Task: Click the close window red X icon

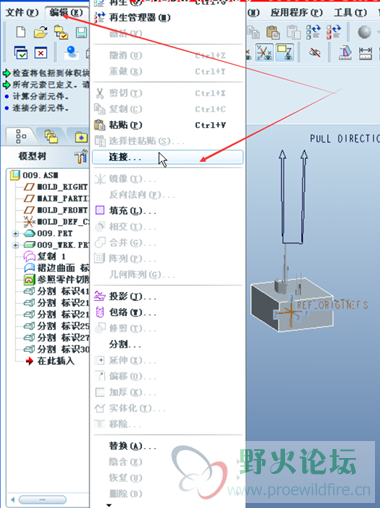Action: click(x=41, y=53)
